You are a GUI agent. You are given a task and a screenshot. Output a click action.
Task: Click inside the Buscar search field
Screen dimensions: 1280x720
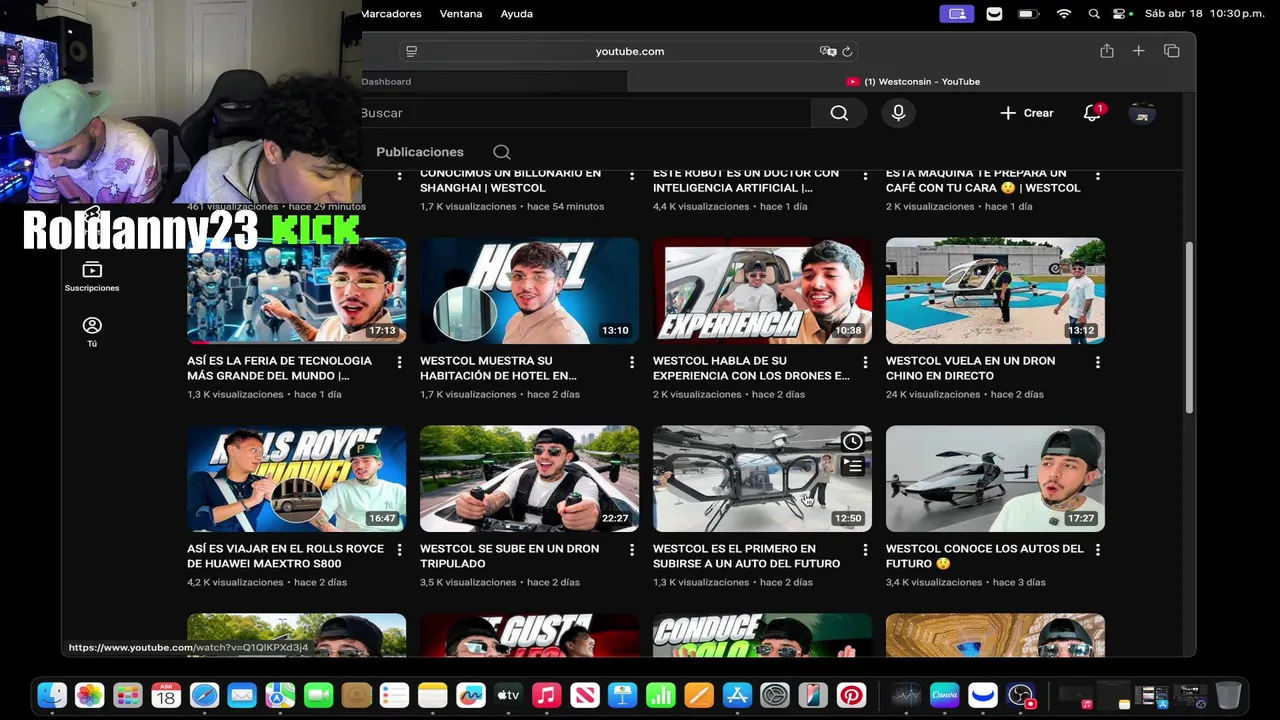tap(586, 113)
